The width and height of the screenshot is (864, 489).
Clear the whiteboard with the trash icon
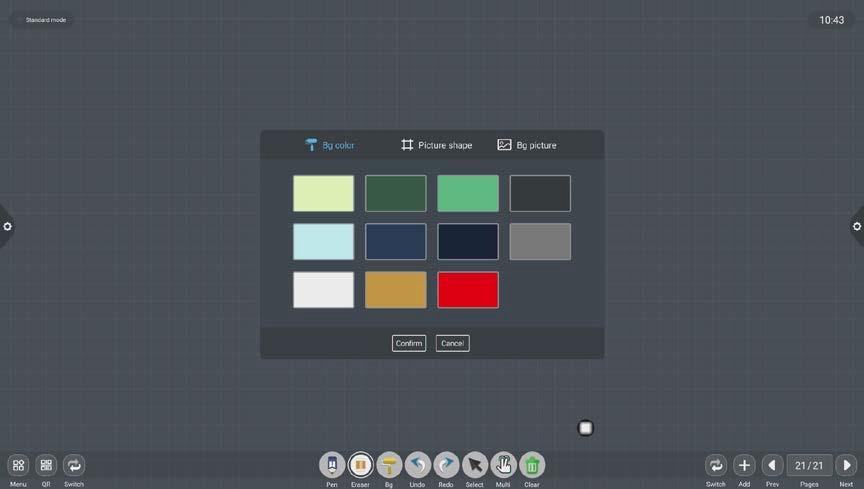click(x=532, y=465)
